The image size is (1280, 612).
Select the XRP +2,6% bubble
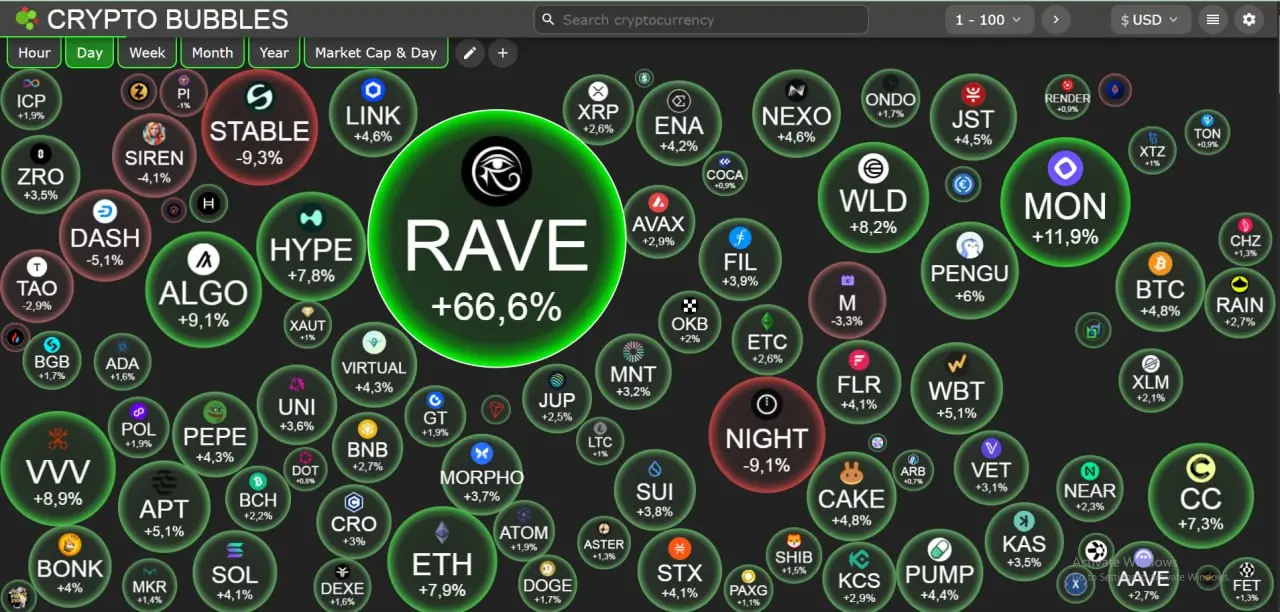pyautogui.click(x=598, y=110)
